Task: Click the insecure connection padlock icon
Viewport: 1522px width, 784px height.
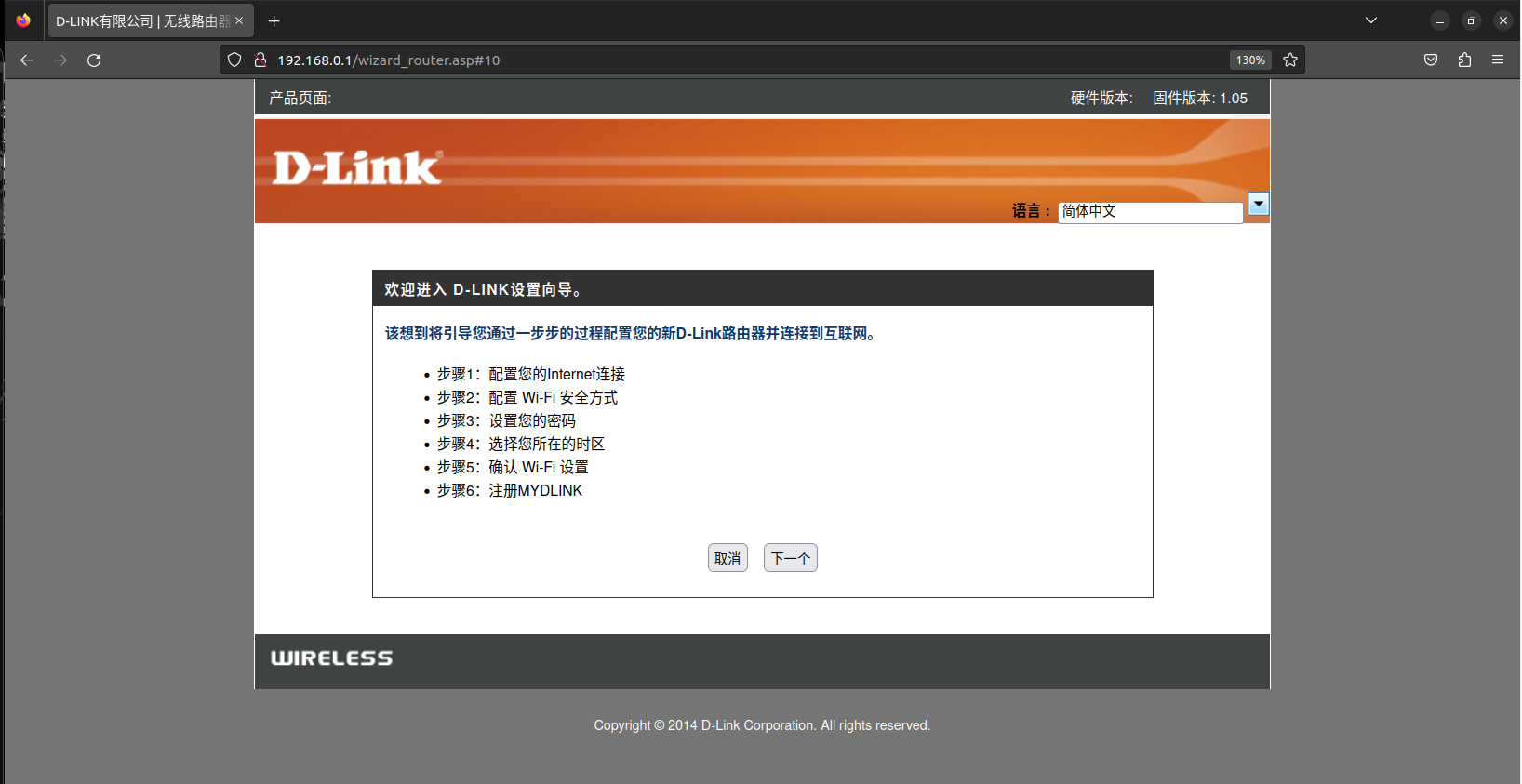Action: [x=260, y=60]
